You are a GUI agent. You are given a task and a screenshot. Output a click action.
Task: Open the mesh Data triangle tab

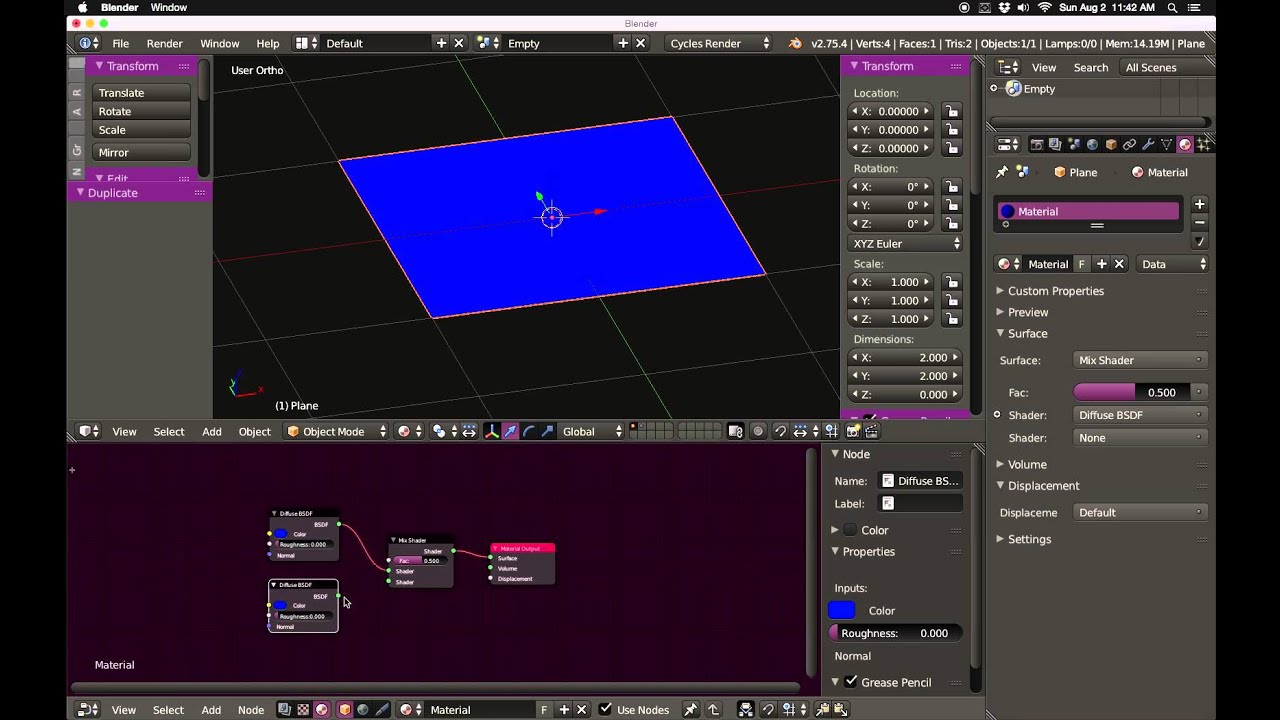point(1166,145)
